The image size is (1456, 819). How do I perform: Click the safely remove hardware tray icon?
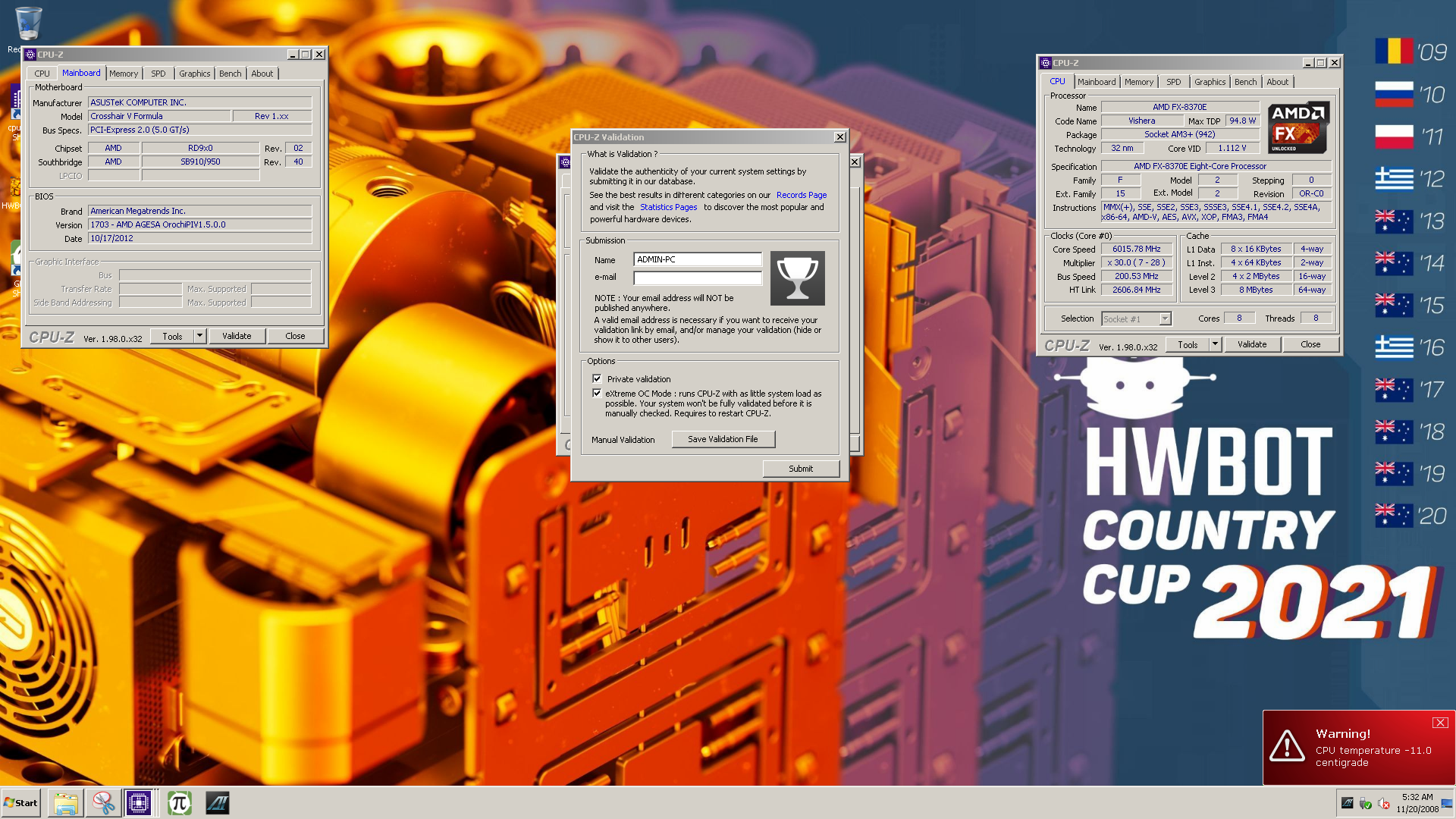pyautogui.click(x=1366, y=803)
